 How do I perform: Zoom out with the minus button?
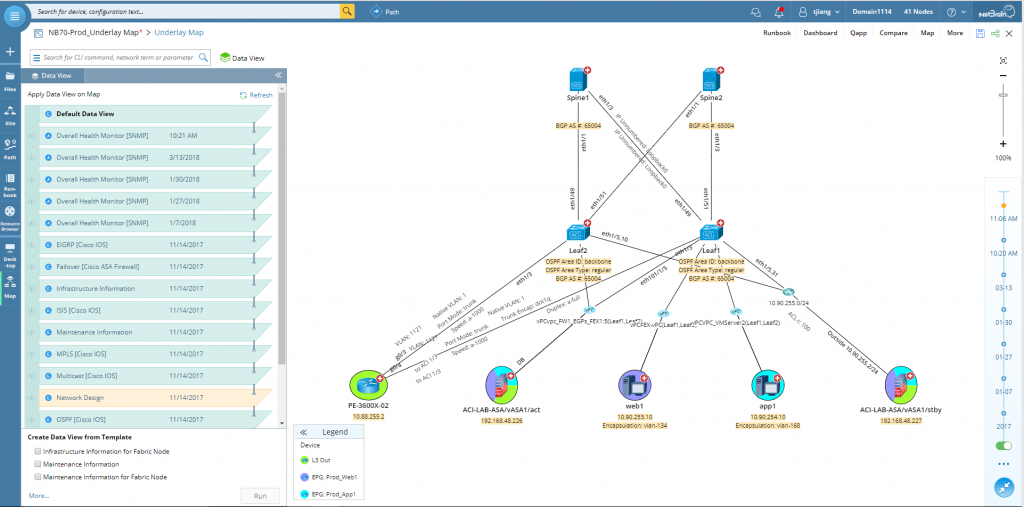(1003, 76)
